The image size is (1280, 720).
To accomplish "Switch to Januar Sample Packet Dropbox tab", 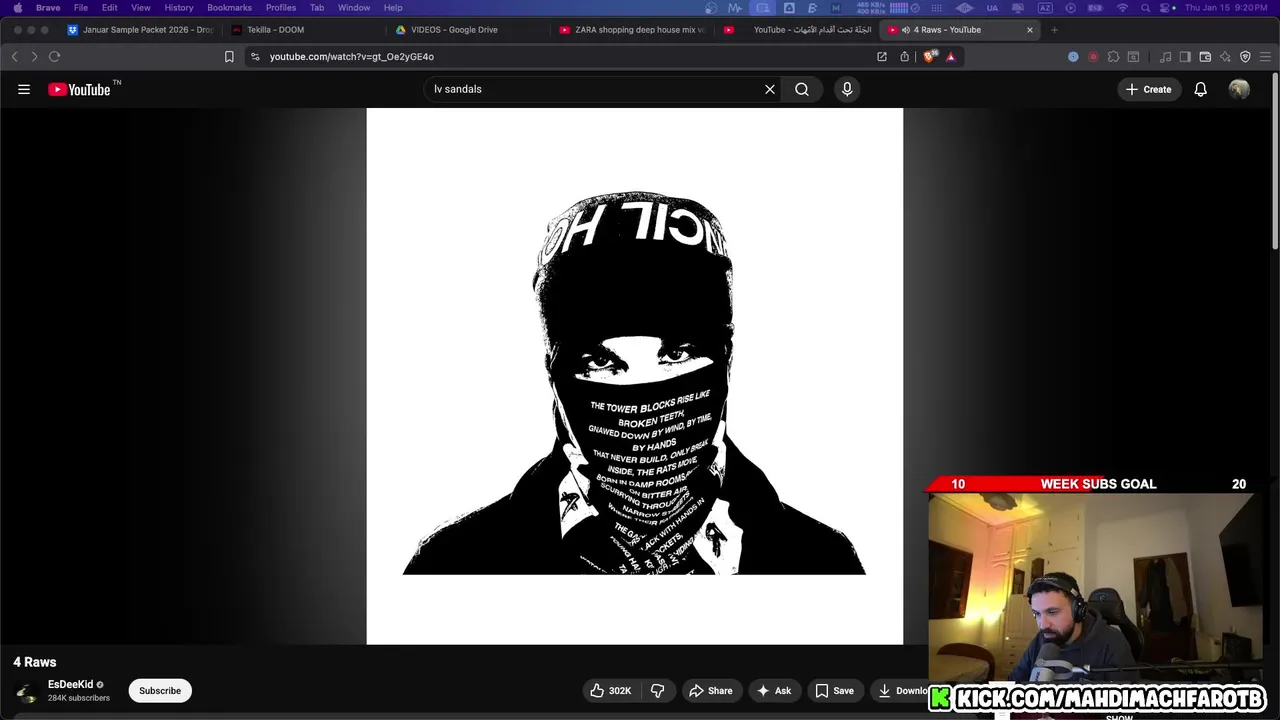I will coord(140,30).
